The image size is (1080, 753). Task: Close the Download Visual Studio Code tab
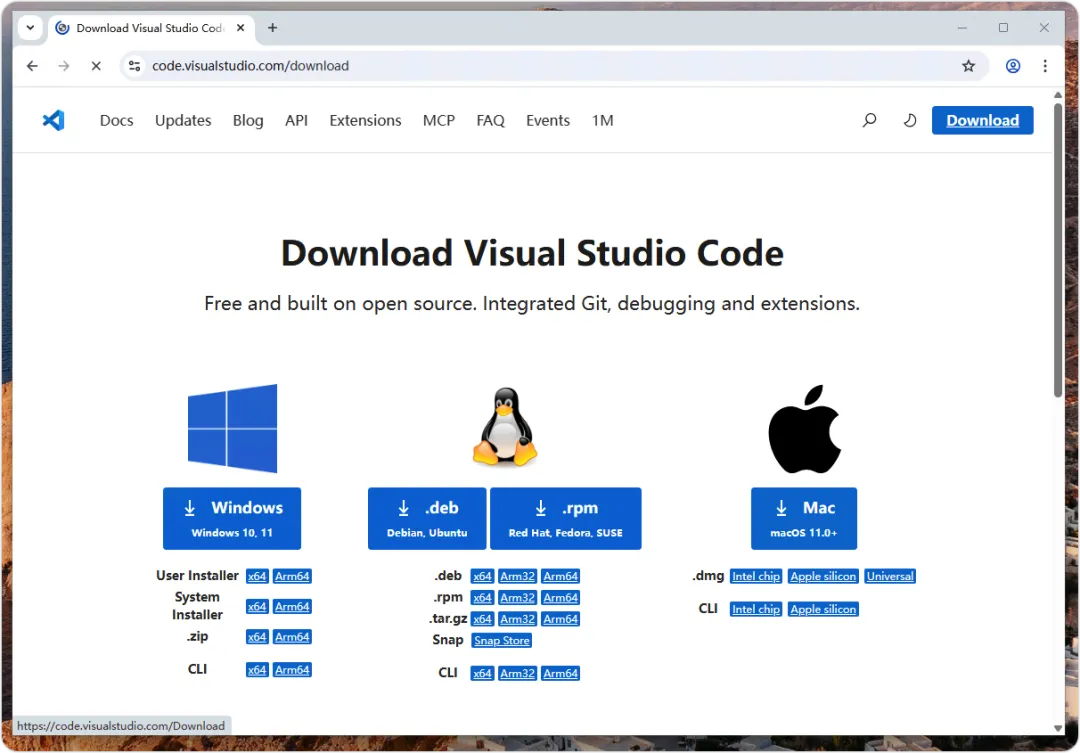click(x=240, y=28)
